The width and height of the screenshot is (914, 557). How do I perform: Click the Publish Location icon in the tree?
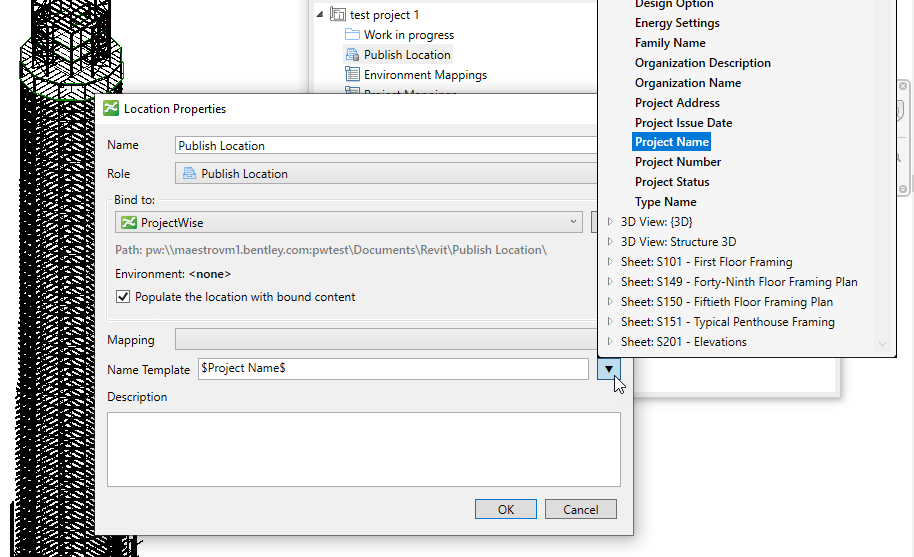tap(352, 55)
